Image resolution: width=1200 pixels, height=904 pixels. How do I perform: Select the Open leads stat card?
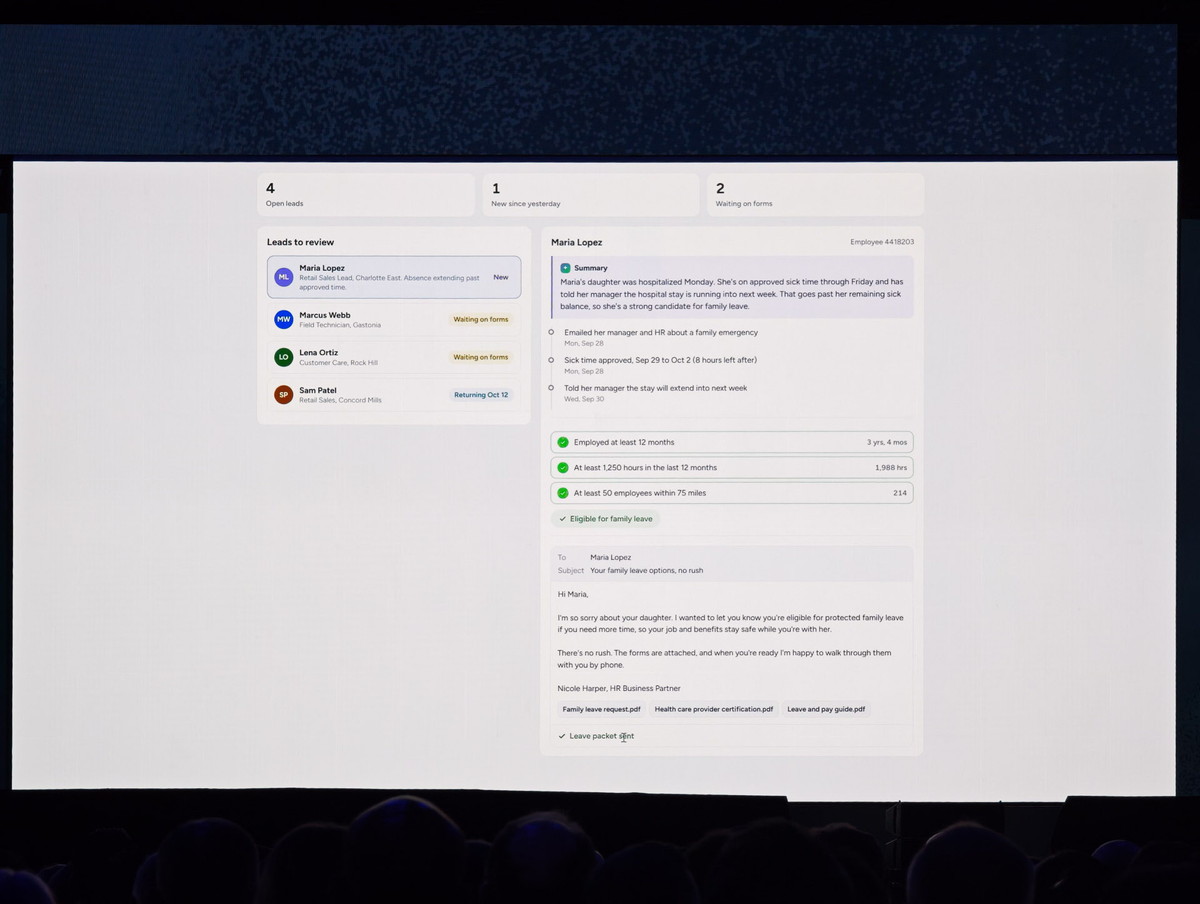pos(366,194)
